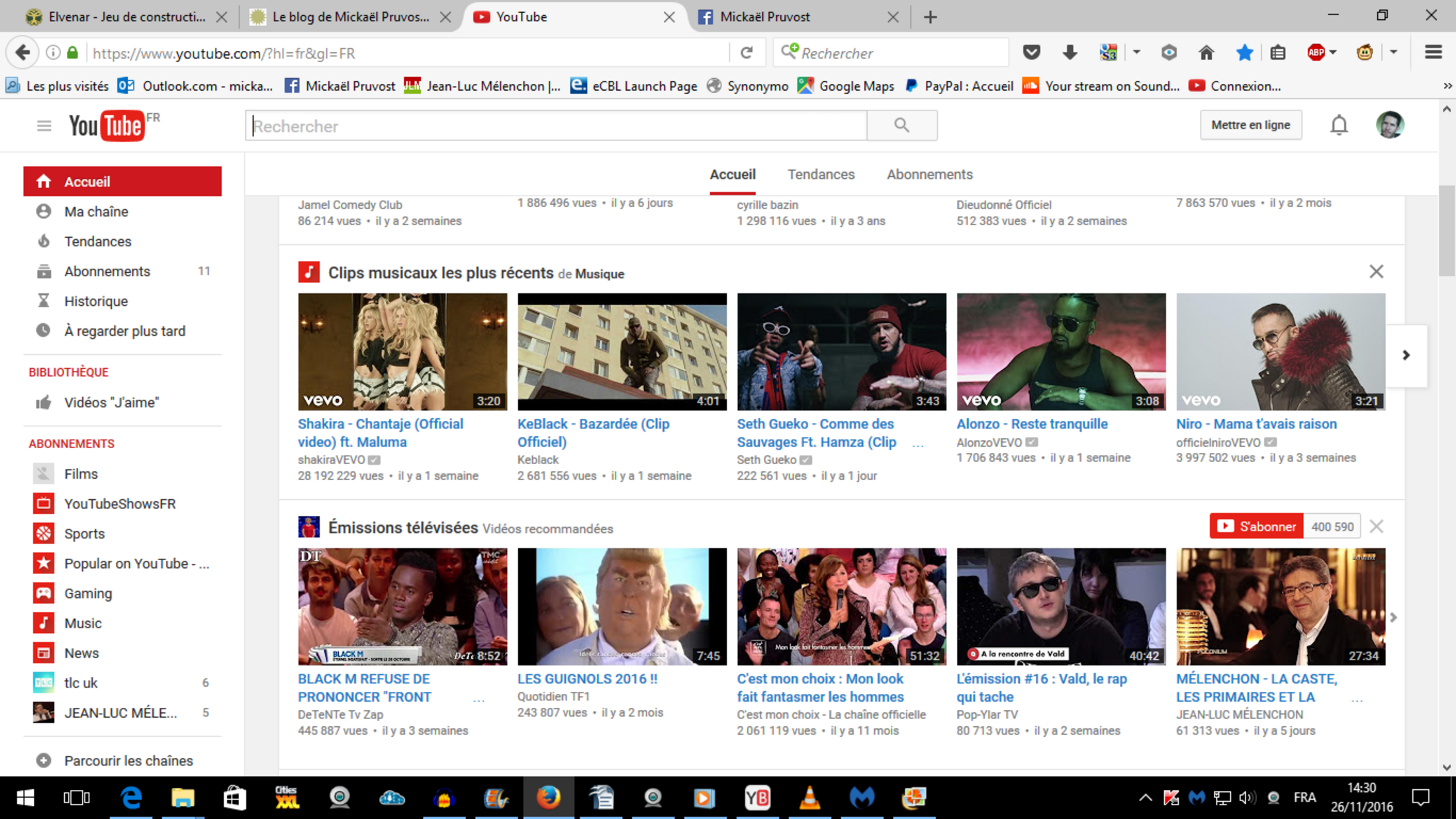Show next Émissions télévisées videos arrow
Viewport: 1456px width, 819px height.
point(1393,617)
